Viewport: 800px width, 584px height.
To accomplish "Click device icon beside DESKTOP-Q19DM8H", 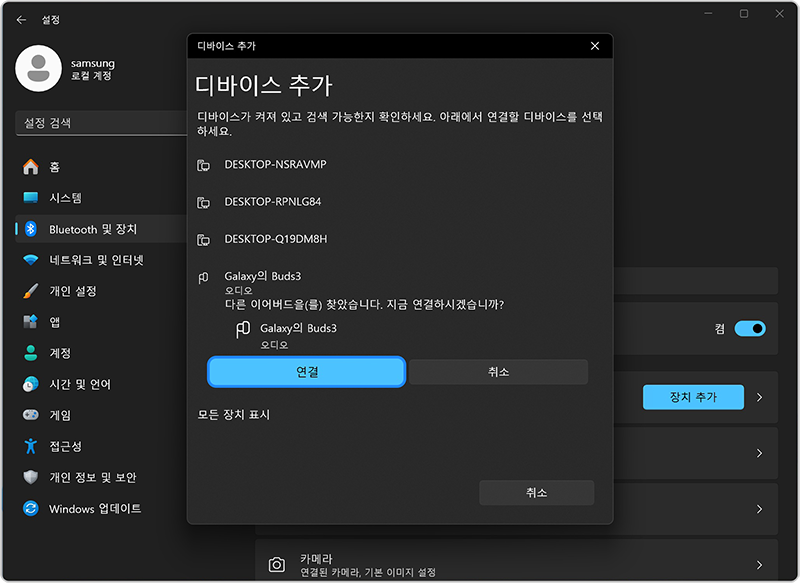I will click(204, 240).
